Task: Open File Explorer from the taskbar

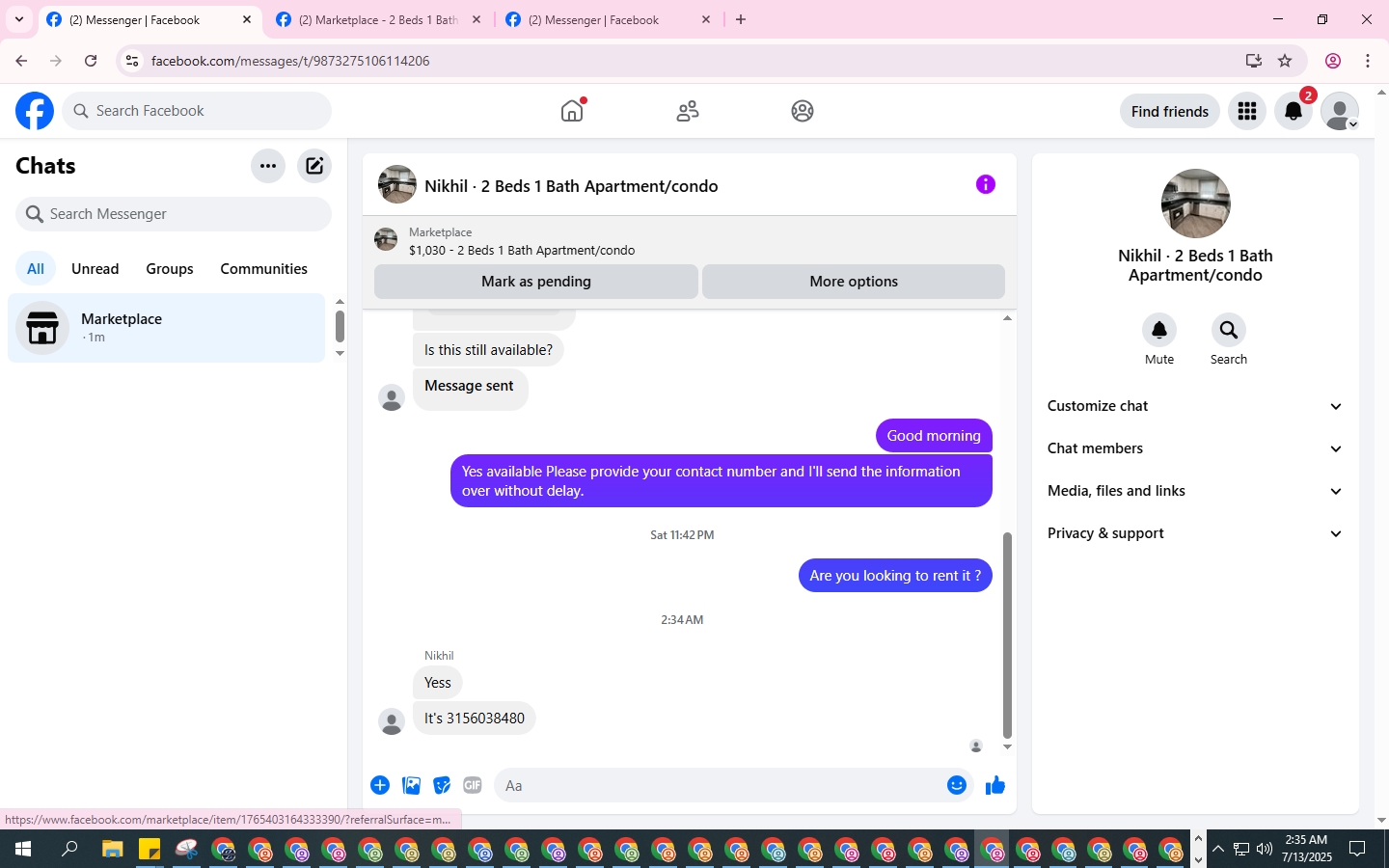Action: pyautogui.click(x=113, y=849)
